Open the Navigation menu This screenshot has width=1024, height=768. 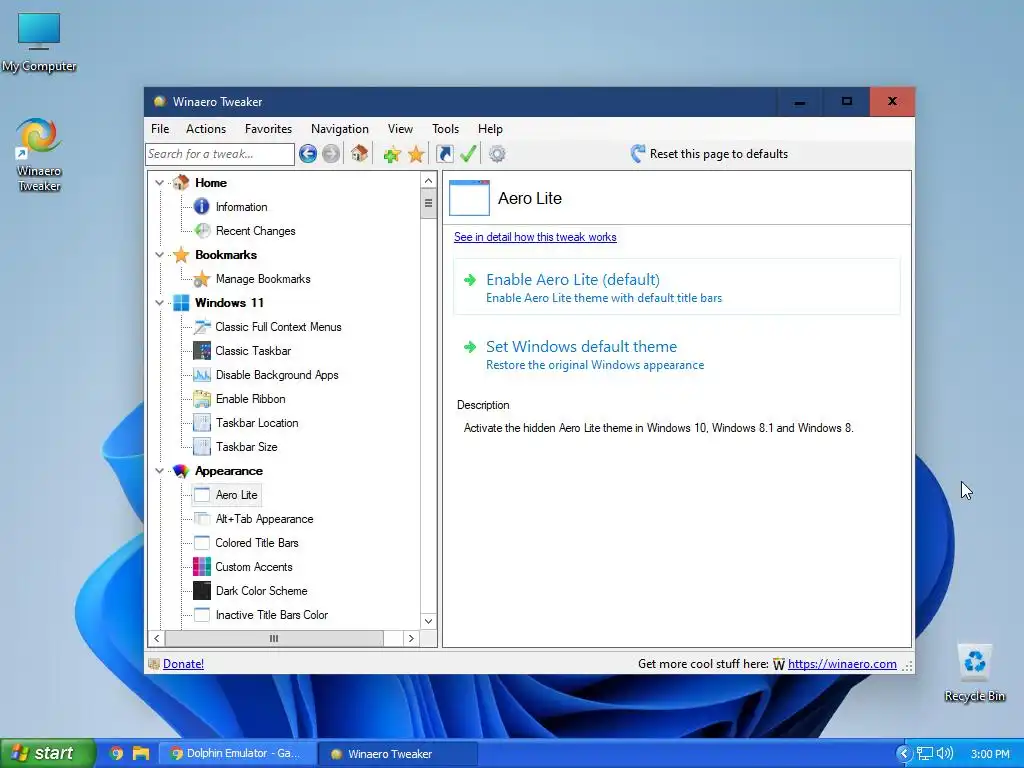point(340,129)
